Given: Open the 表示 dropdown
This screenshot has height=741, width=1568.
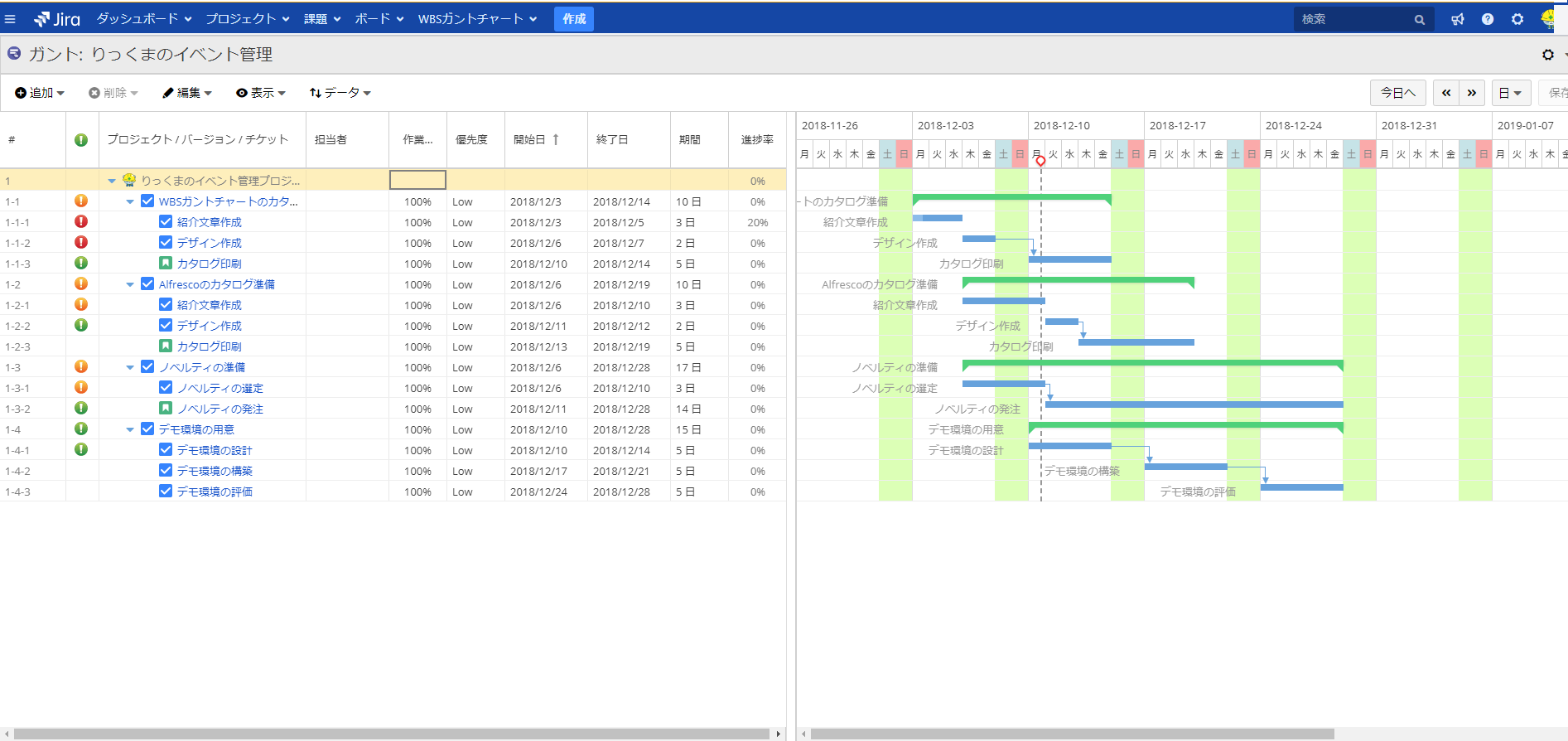Looking at the screenshot, I should [261, 93].
